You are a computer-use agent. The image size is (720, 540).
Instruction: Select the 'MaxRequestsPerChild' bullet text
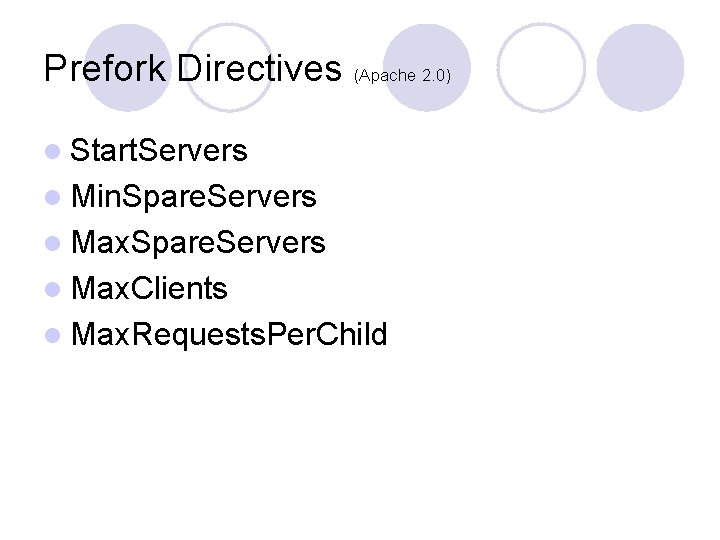tap(230, 334)
